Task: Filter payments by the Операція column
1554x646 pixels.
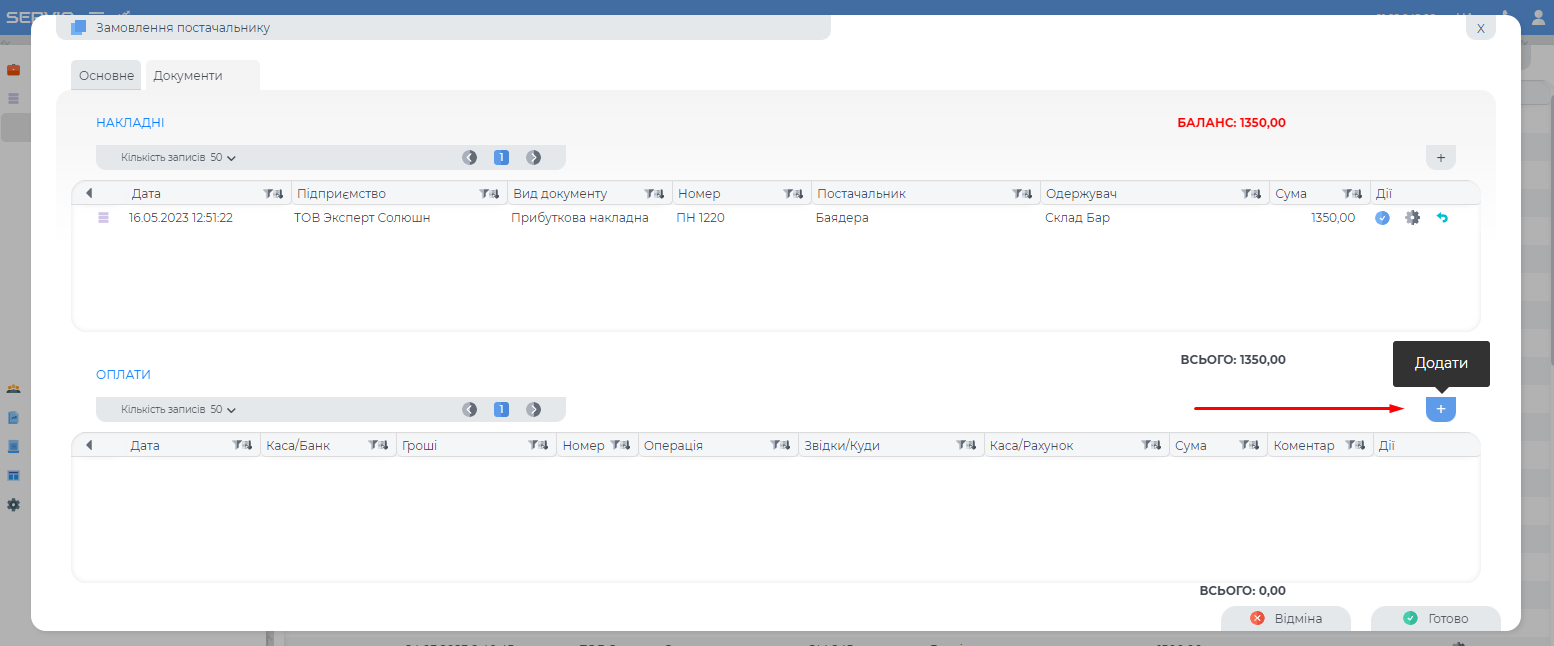Action: tap(779, 446)
